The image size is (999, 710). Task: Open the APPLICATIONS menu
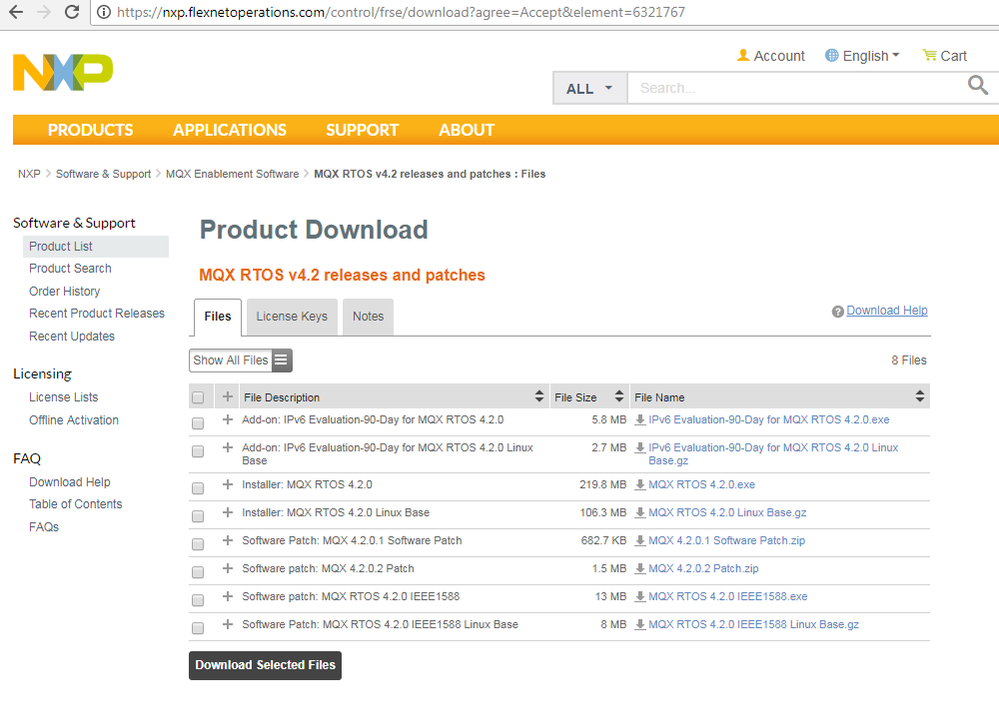point(229,130)
